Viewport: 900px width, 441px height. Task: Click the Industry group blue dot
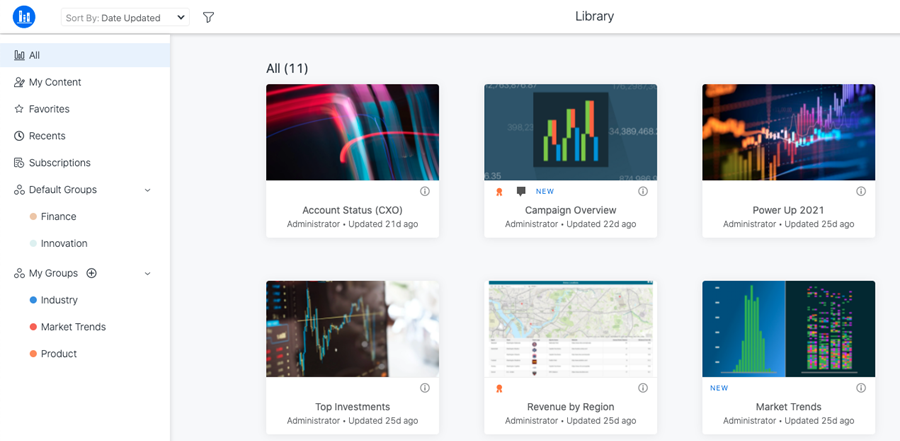(x=33, y=300)
